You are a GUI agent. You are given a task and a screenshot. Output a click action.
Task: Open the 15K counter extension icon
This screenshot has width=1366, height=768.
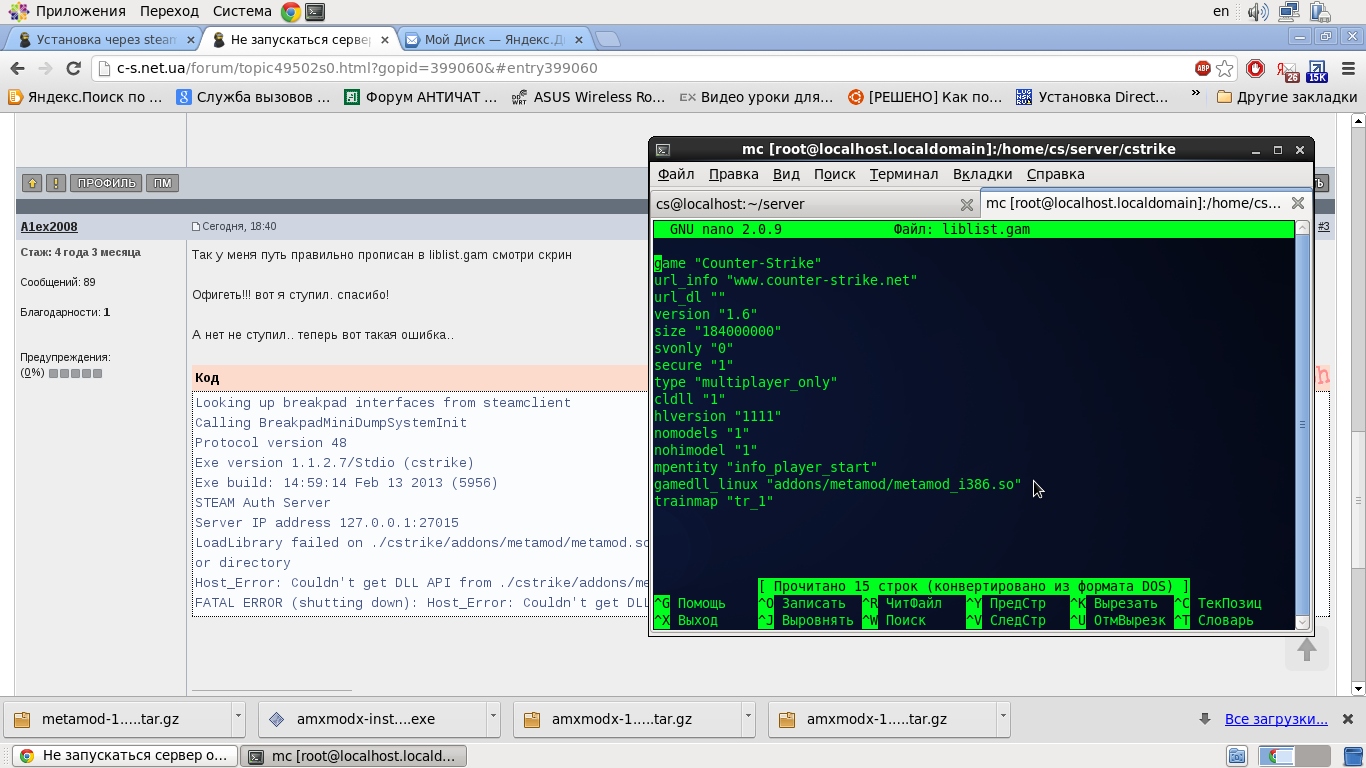pyautogui.click(x=1317, y=69)
